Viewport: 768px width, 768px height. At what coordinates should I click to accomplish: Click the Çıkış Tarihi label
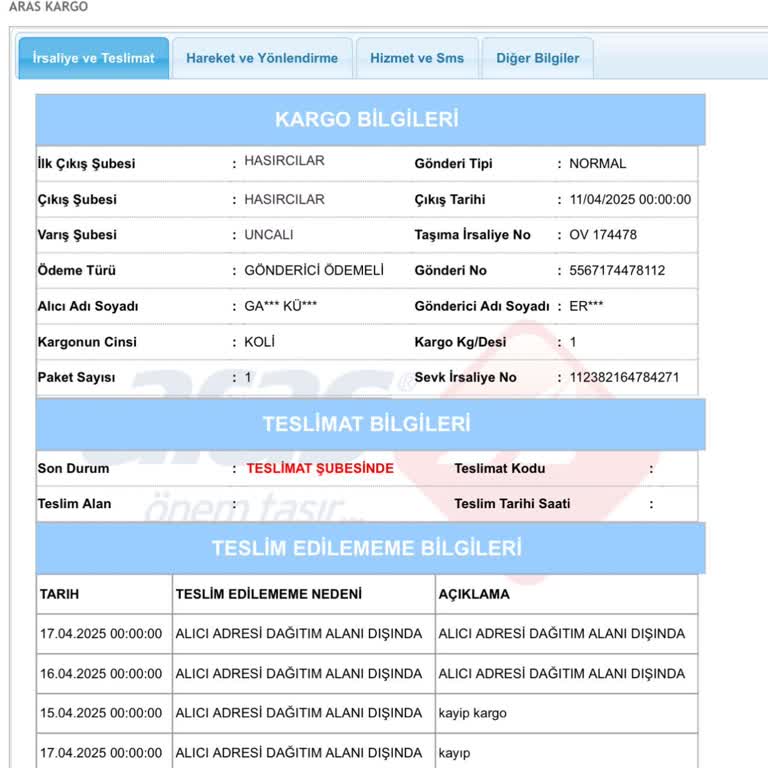450,199
